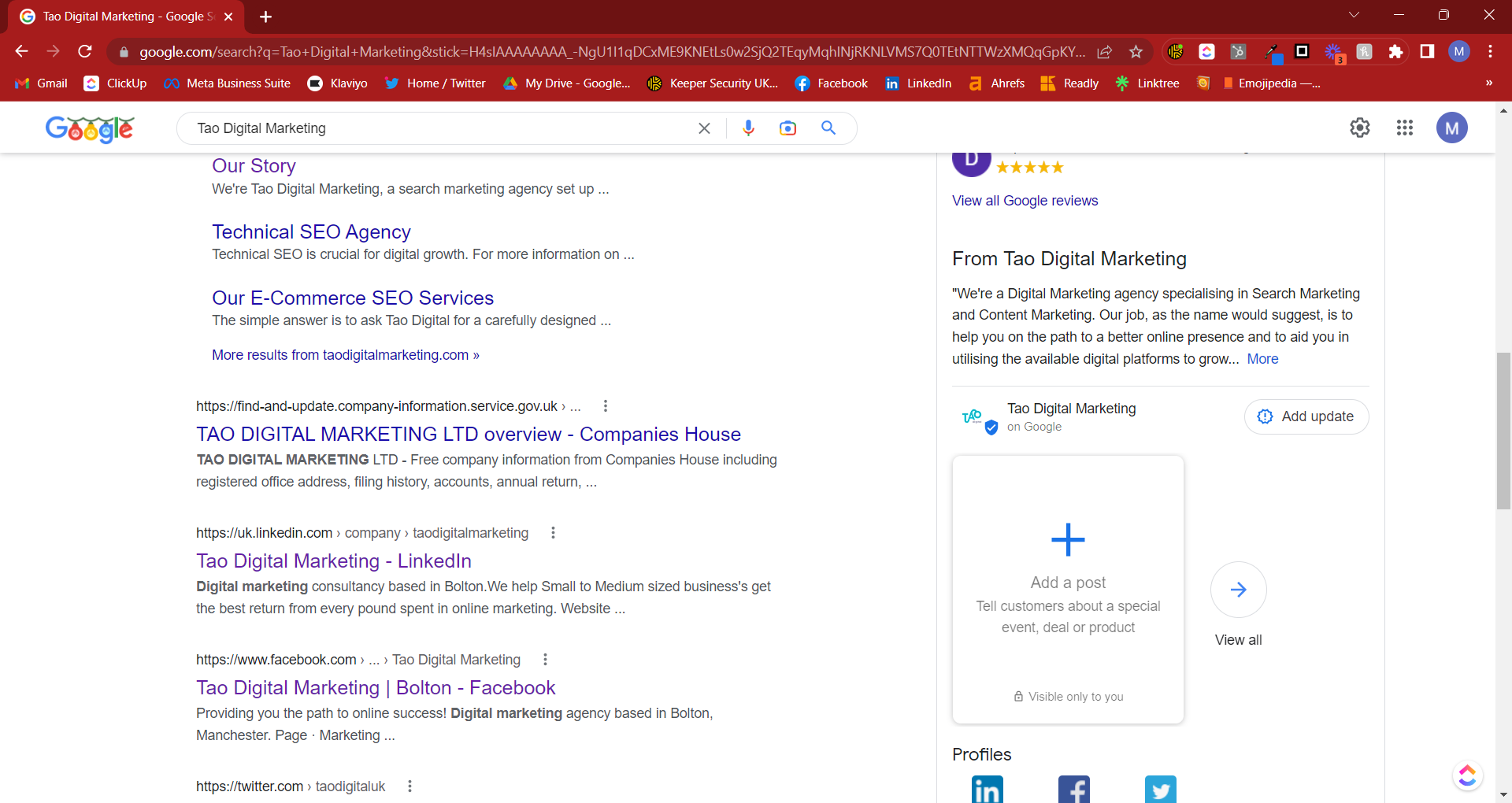Close the Tao Digital Marketing tab
The height and width of the screenshot is (803, 1512).
(228, 17)
